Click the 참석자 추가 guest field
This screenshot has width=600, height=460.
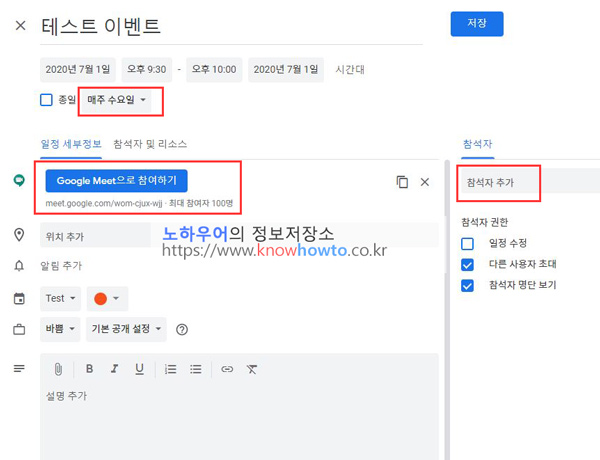click(529, 183)
